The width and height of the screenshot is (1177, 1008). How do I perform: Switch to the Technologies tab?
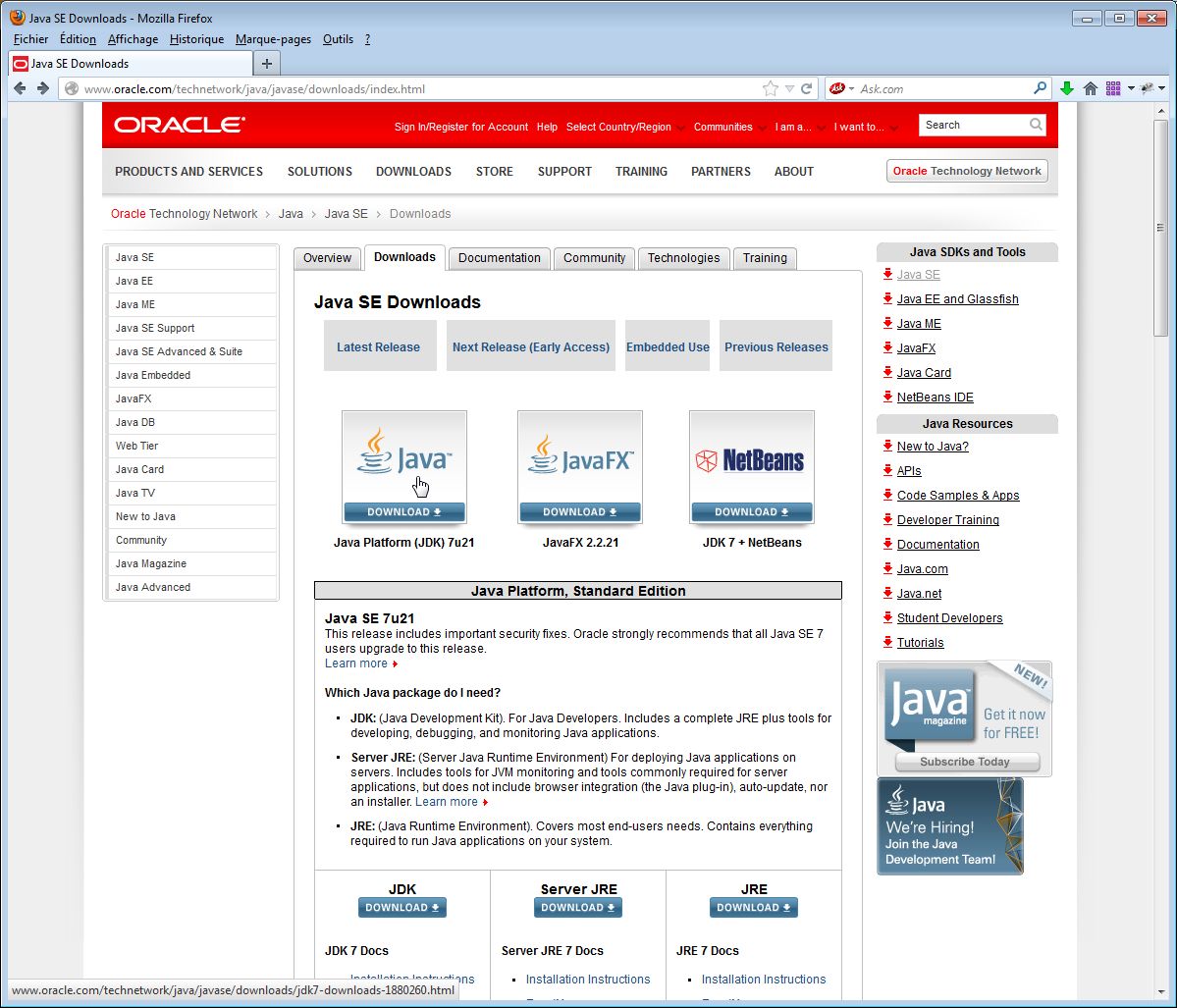684,258
